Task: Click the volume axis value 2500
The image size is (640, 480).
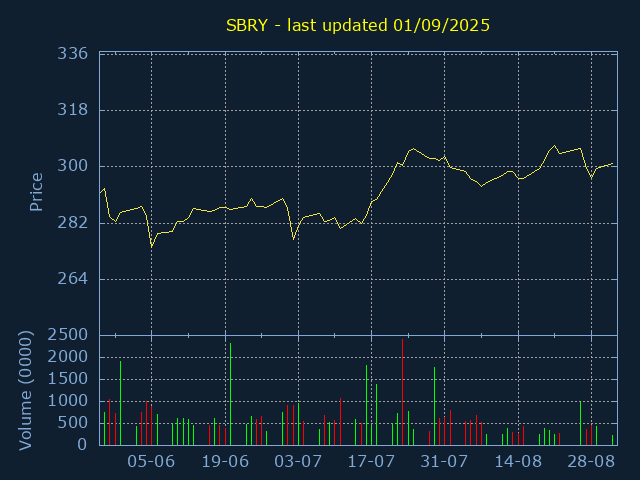Action: pos(68,335)
